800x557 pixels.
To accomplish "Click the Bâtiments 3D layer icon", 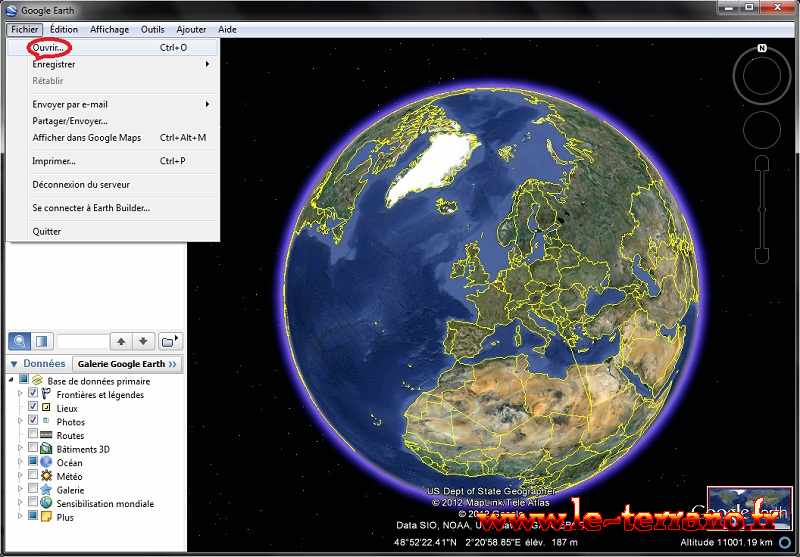I will [46, 449].
